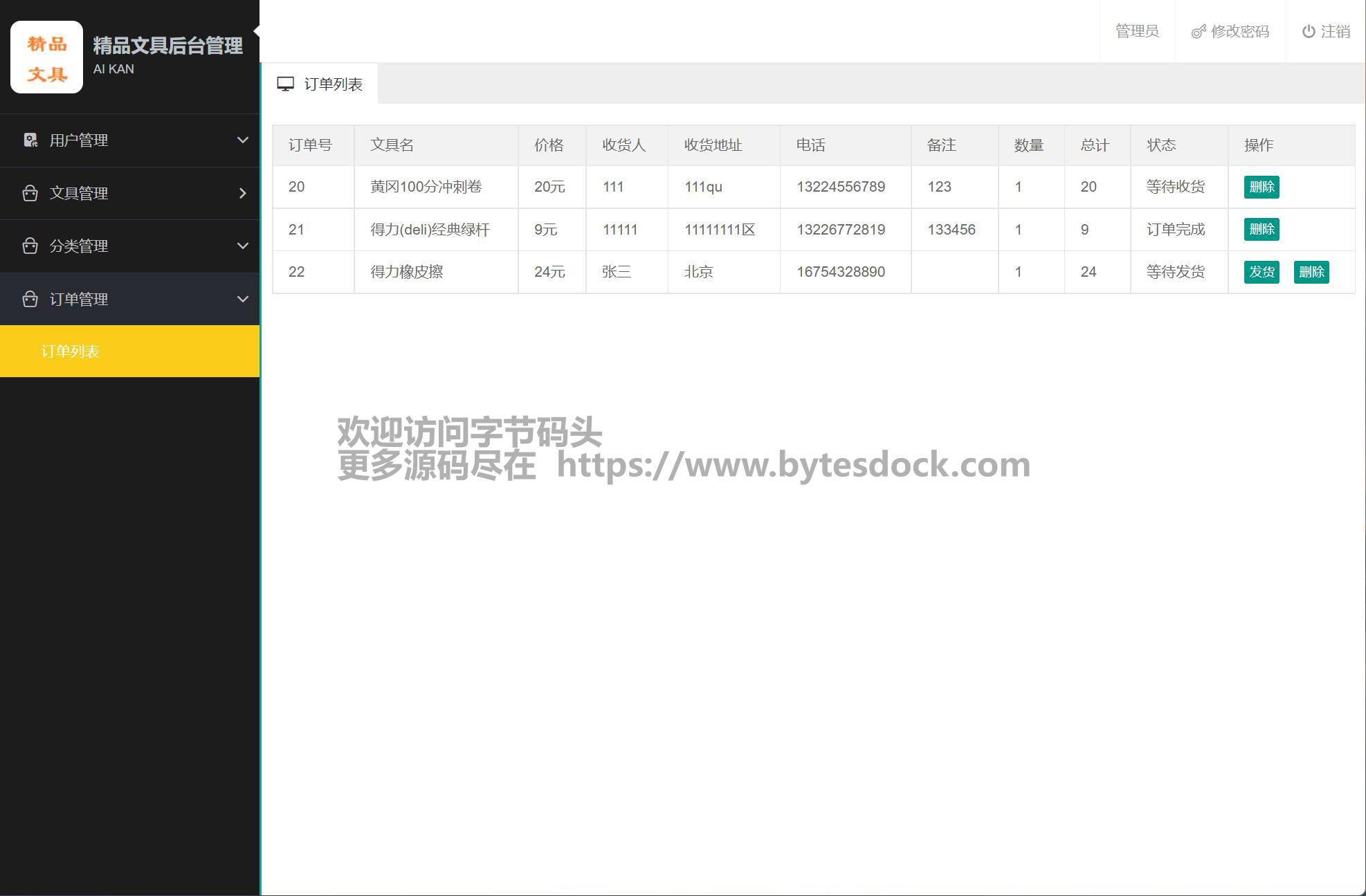Click the 文具管理 shopping bag icon
1366x896 pixels.
click(30, 193)
